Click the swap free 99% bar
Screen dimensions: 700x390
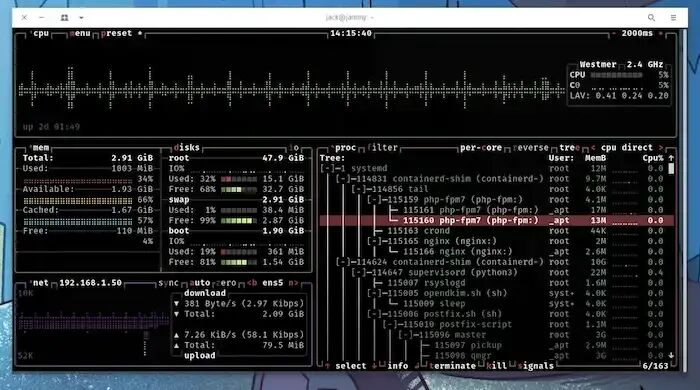[239, 220]
